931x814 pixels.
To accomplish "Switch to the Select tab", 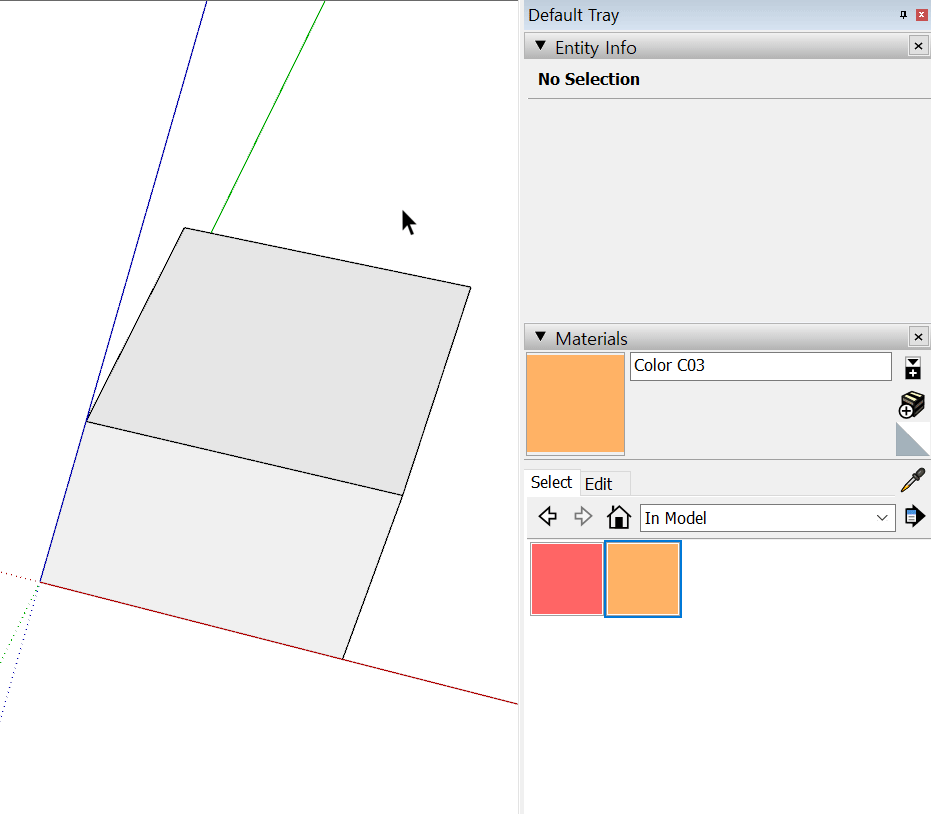I will click(x=551, y=483).
